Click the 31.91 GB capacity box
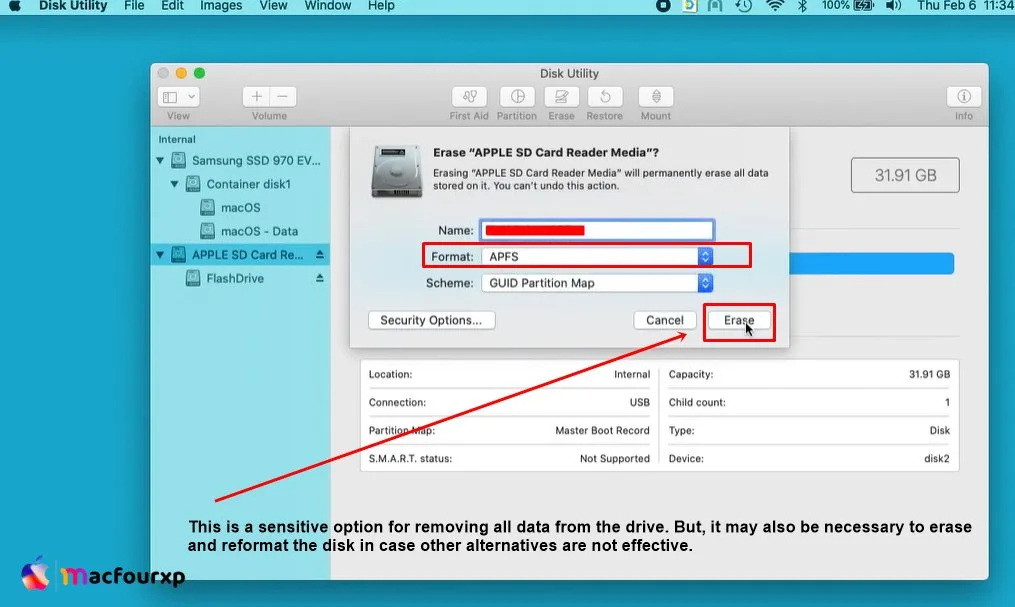 pyautogui.click(x=905, y=175)
